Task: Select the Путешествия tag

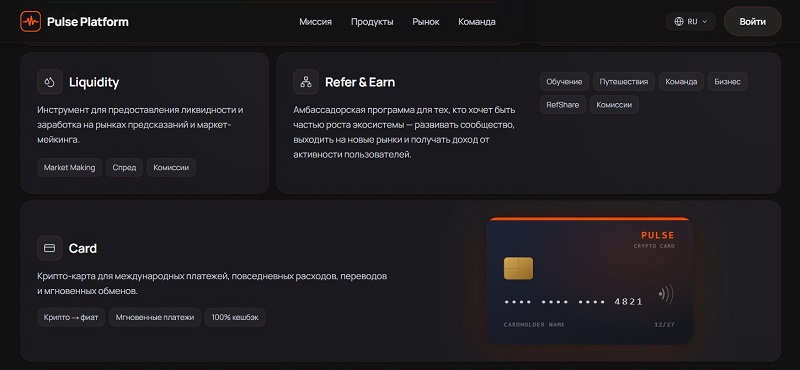Action: [623, 82]
